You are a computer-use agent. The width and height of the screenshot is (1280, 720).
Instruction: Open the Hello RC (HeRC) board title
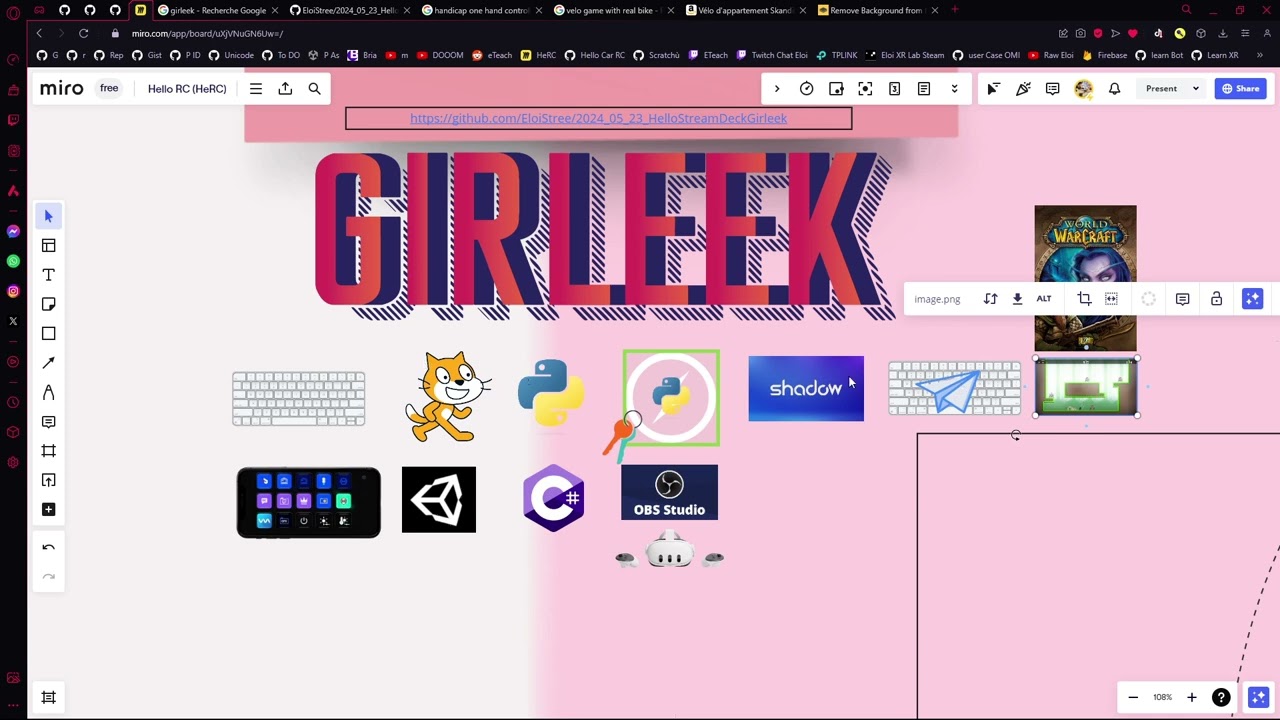point(187,89)
